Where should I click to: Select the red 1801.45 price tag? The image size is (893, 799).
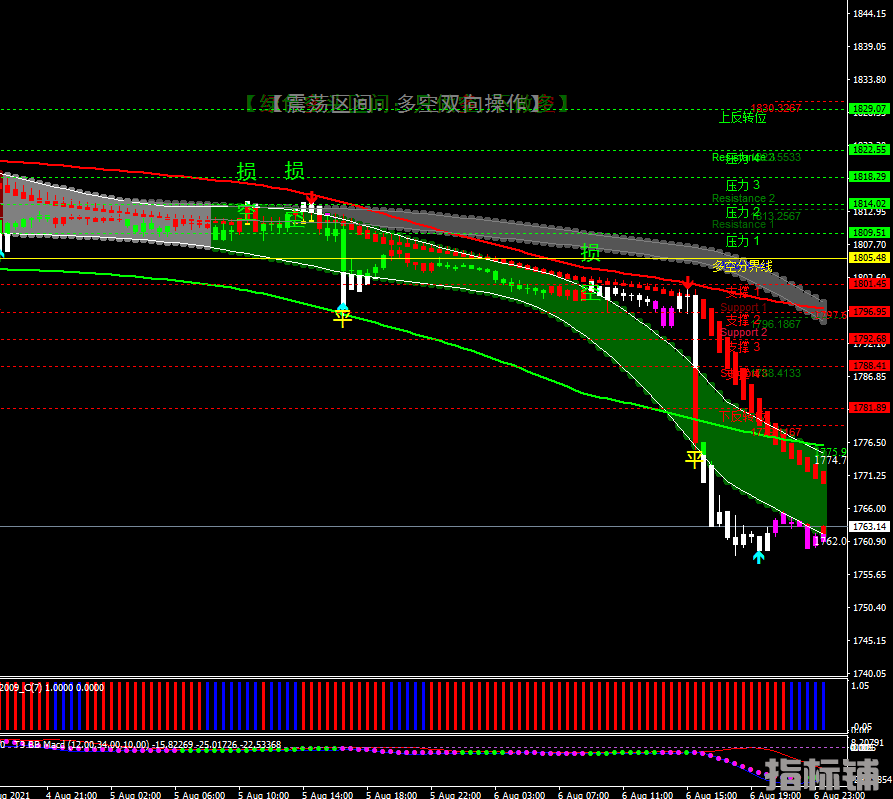tap(868, 284)
